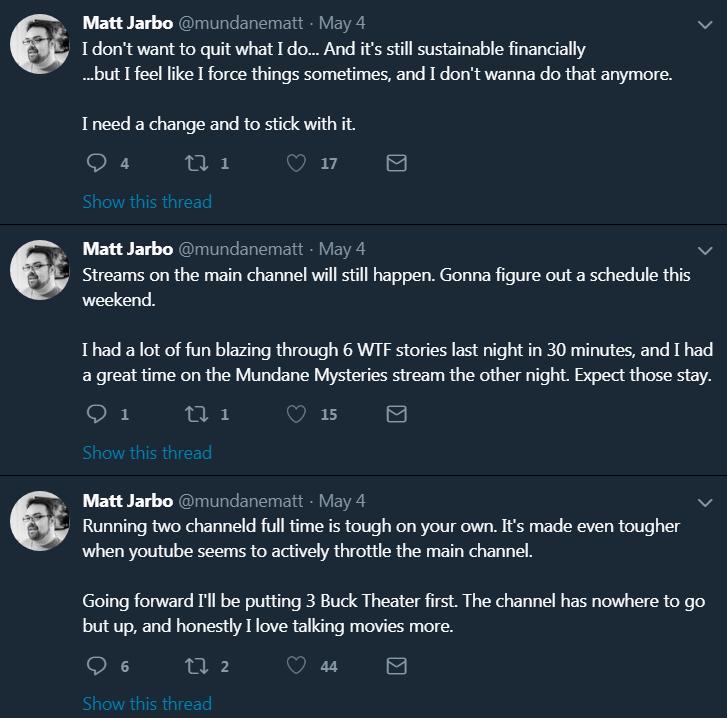The height and width of the screenshot is (718, 727).
Task: Send 3 Buck Theater tweet via direct message
Action: click(396, 666)
